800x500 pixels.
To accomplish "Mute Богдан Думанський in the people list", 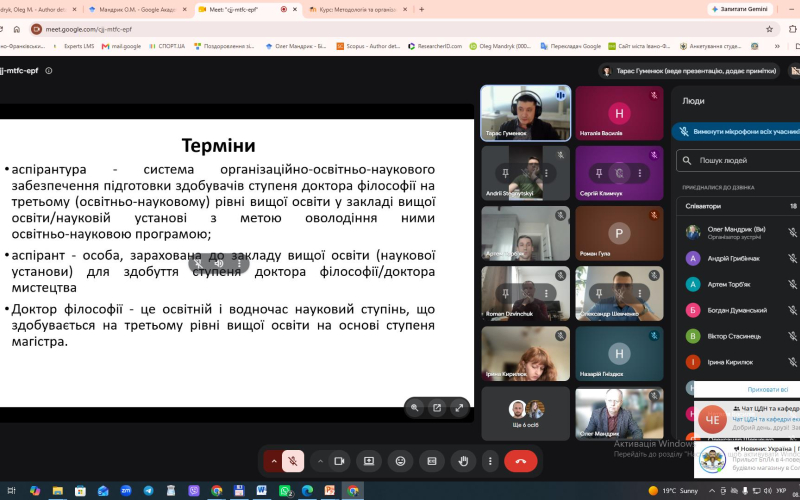I will pyautogui.click(x=792, y=310).
